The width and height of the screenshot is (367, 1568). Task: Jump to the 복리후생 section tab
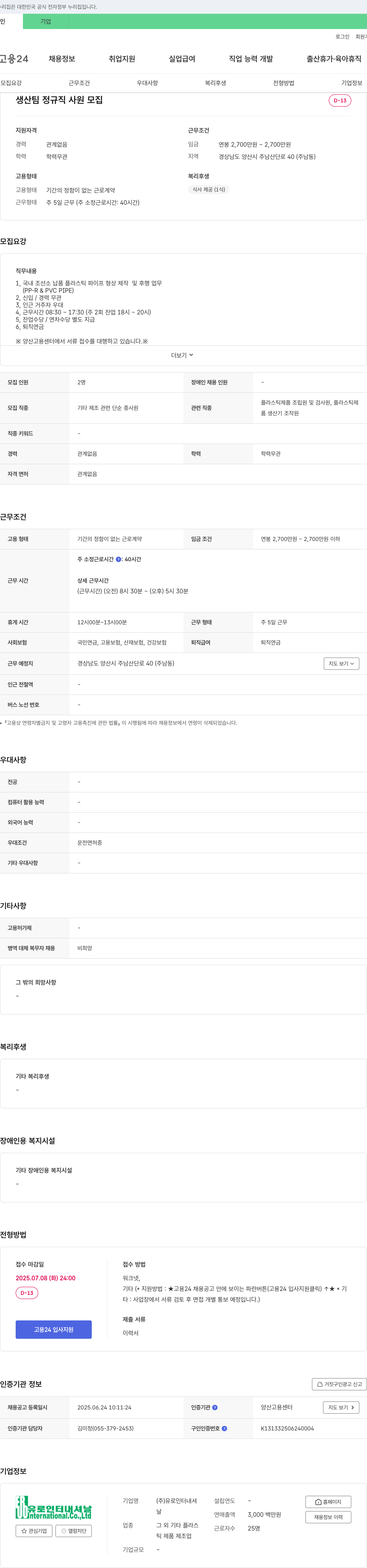[216, 83]
